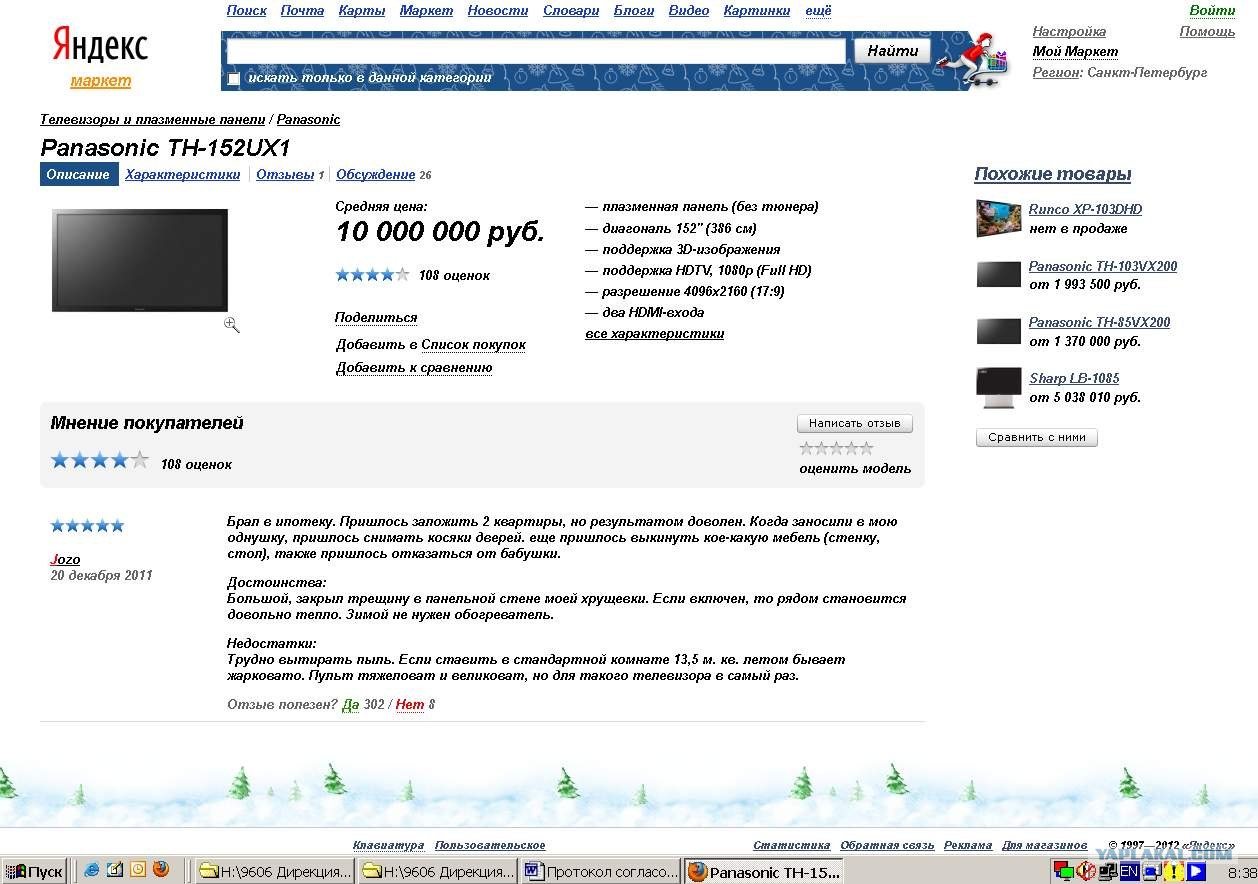Add item to Список покупок
The width and height of the screenshot is (1258, 884).
[x=473, y=344]
